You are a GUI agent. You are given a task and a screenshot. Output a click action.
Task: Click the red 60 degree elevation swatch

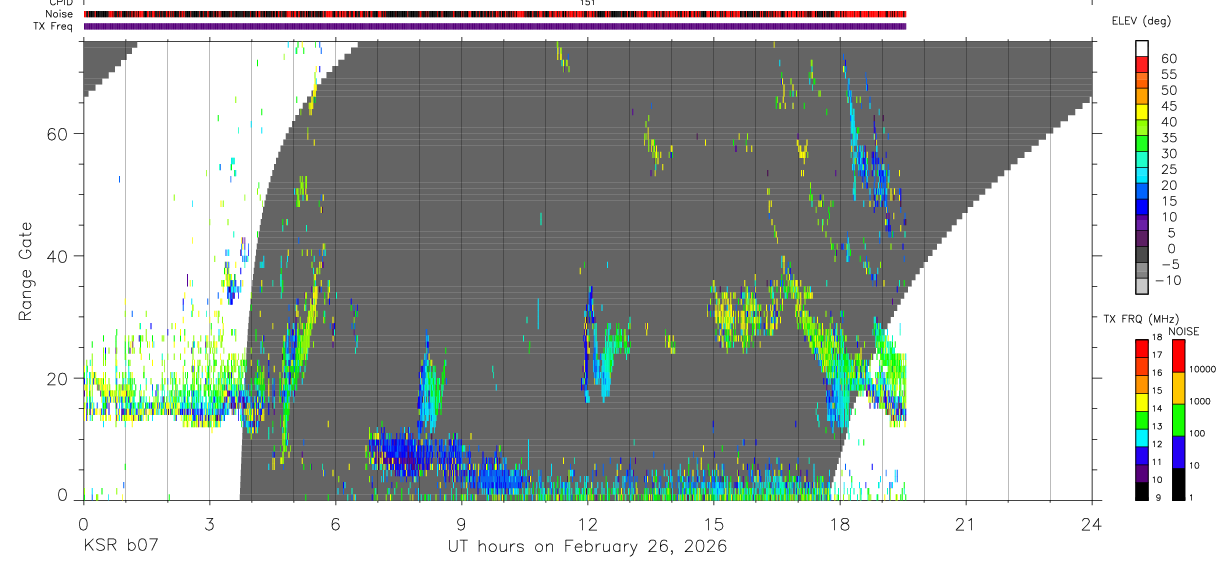click(x=1142, y=65)
